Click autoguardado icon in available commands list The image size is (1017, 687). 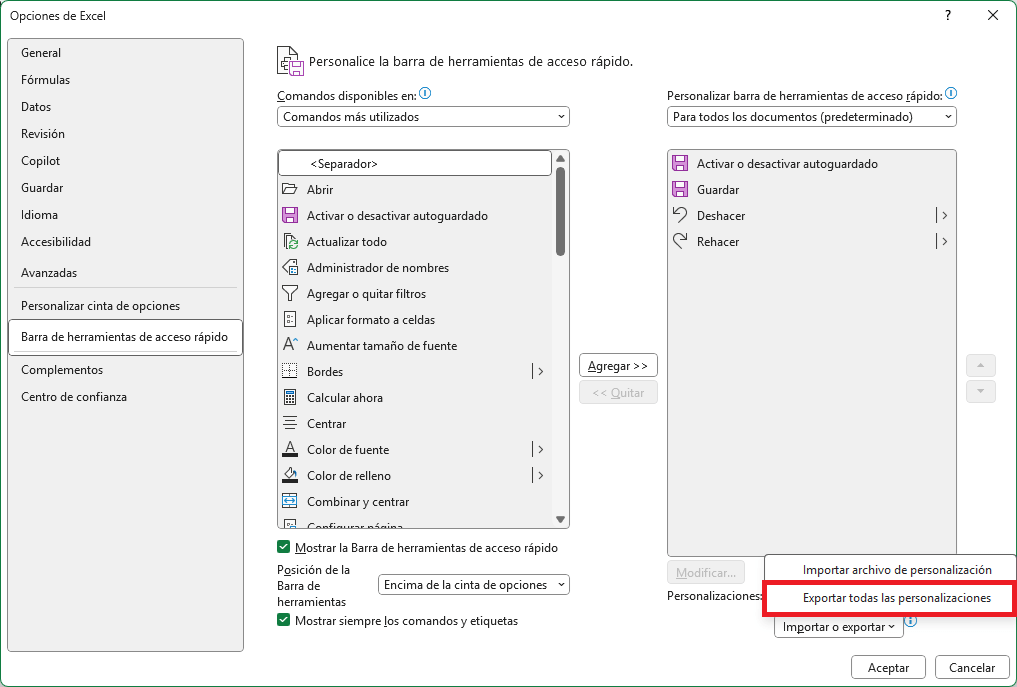pos(289,215)
